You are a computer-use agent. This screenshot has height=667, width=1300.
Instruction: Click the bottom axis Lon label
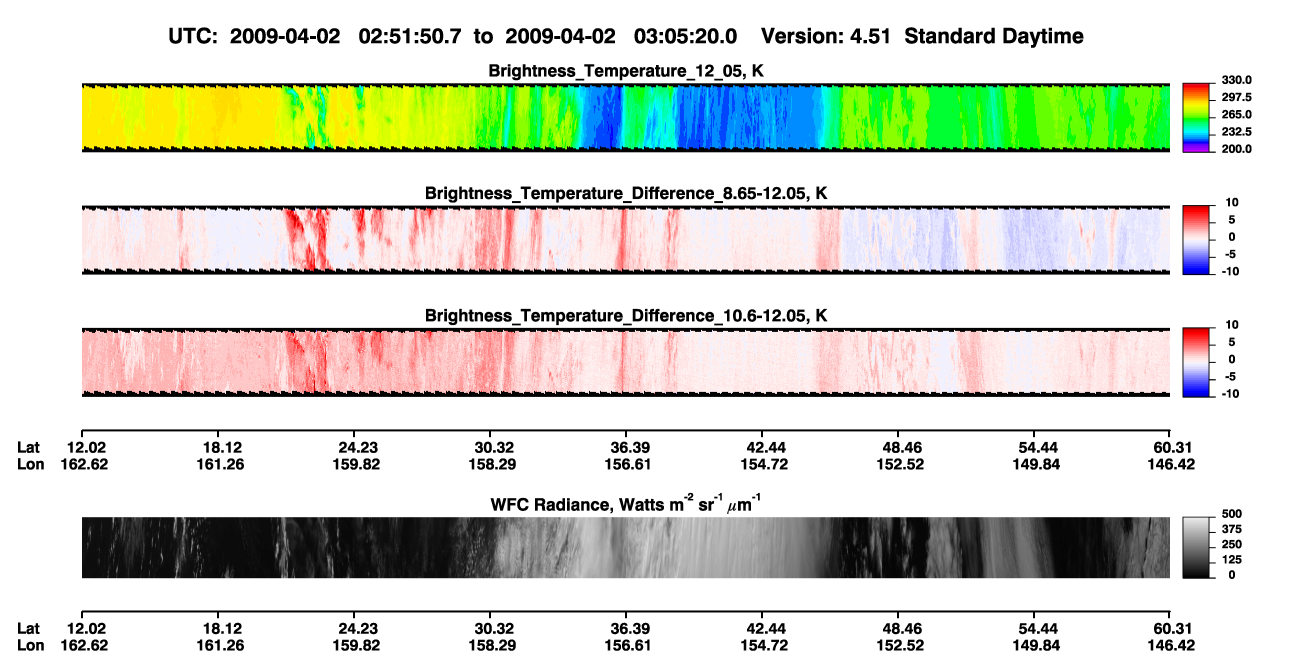[30, 645]
